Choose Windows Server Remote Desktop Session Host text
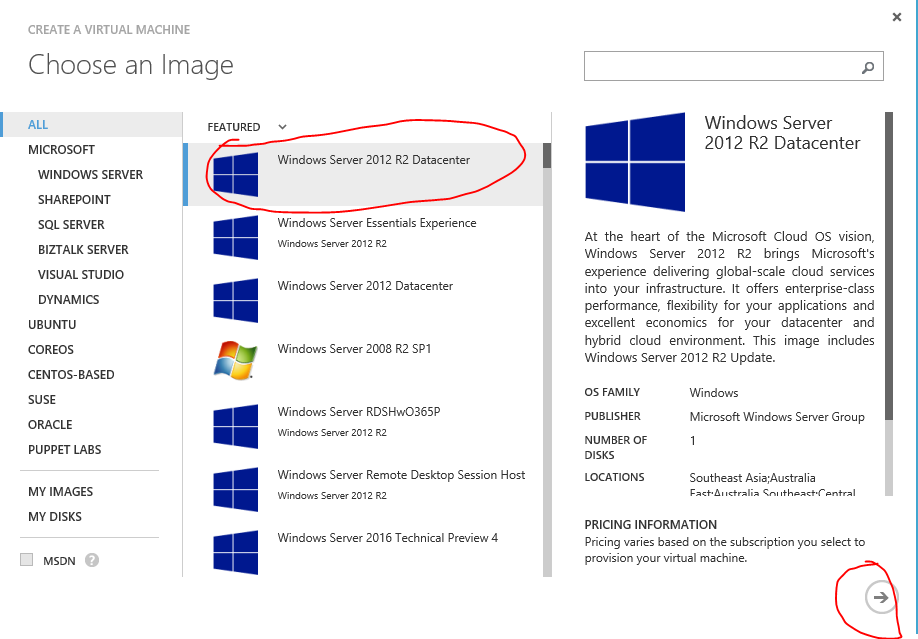The height and width of the screenshot is (639, 918). point(401,475)
